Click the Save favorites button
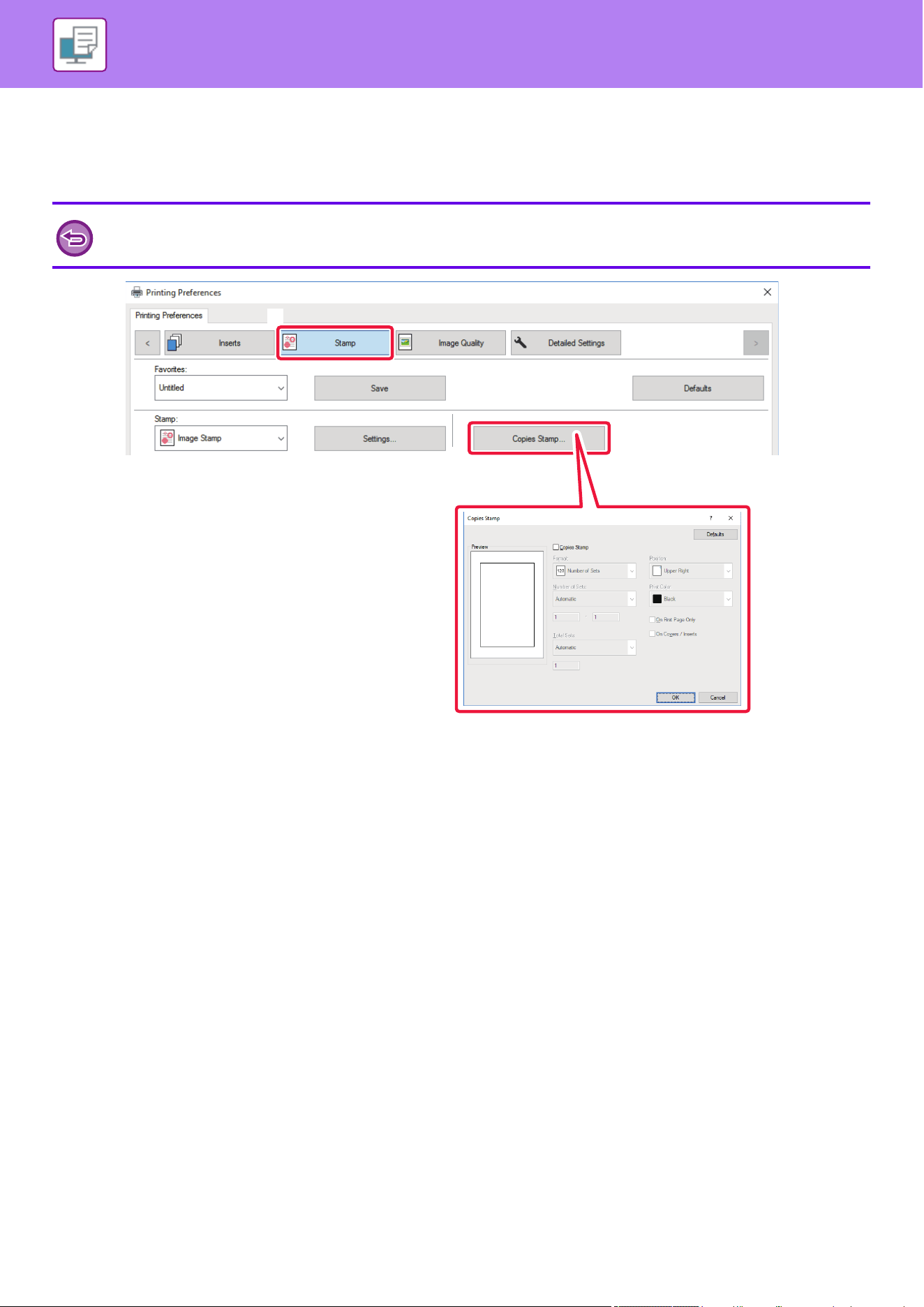 380,388
